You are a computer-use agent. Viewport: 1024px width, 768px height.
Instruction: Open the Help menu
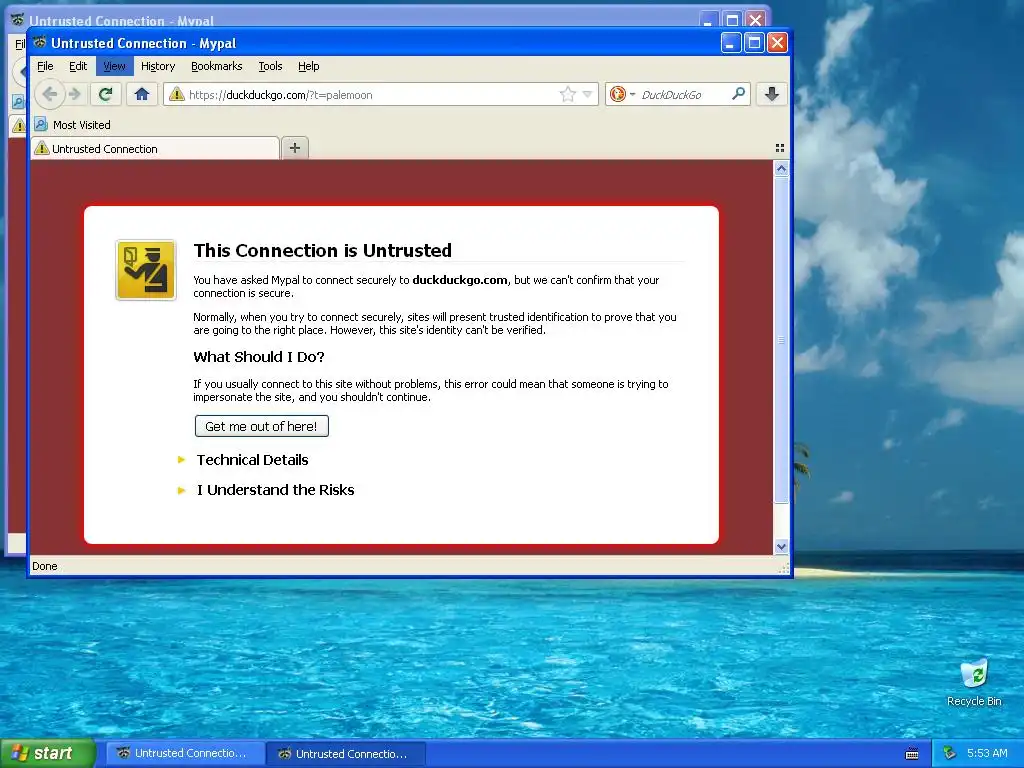(x=308, y=66)
